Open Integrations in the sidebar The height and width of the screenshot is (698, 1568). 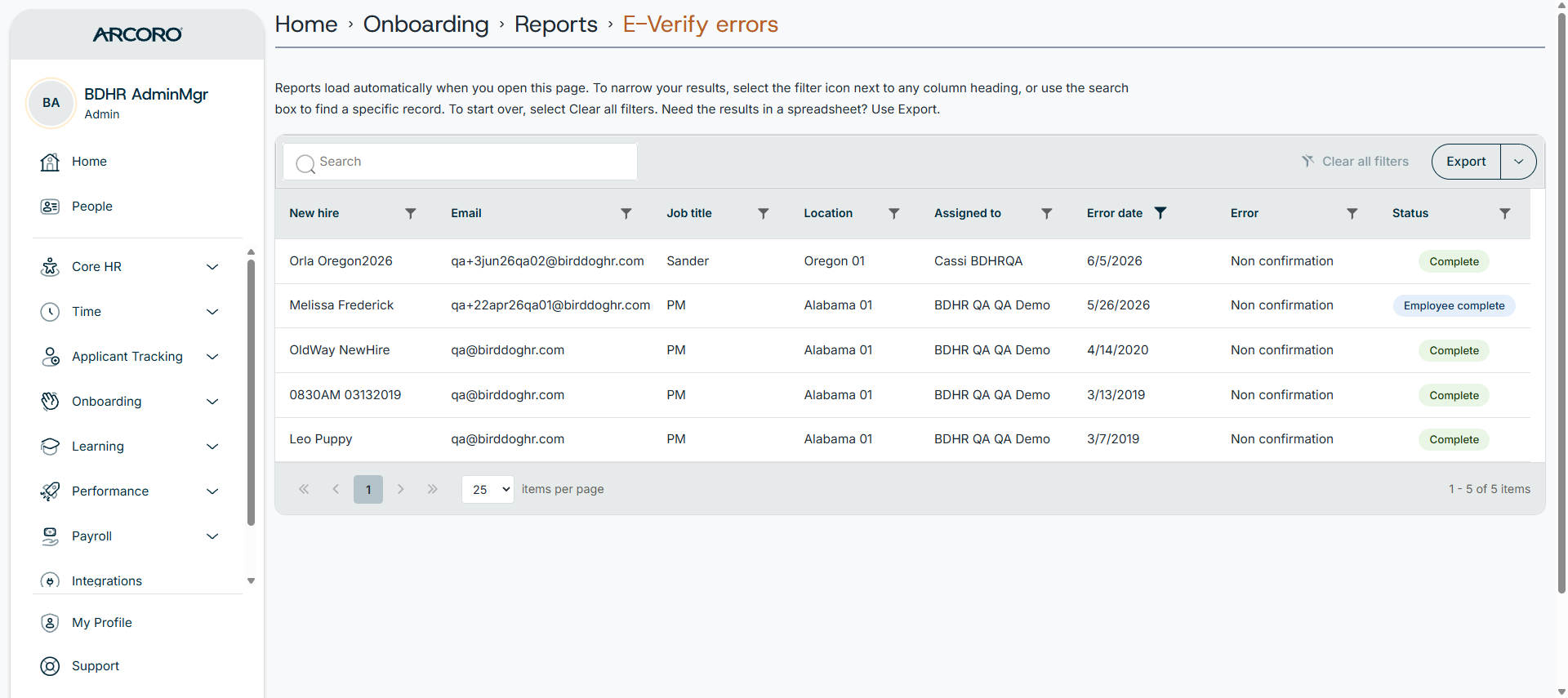click(x=107, y=581)
